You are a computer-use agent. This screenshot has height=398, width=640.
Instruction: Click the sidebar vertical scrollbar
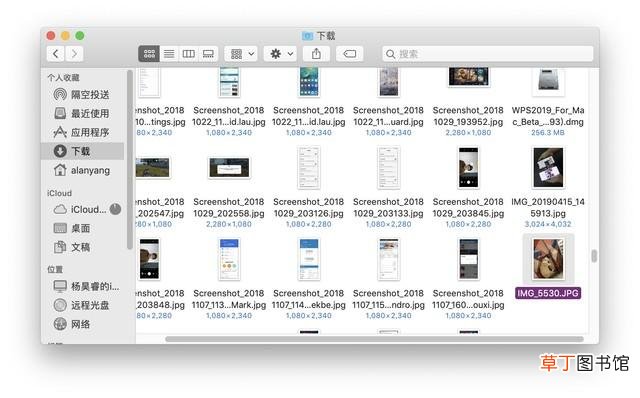[130, 159]
